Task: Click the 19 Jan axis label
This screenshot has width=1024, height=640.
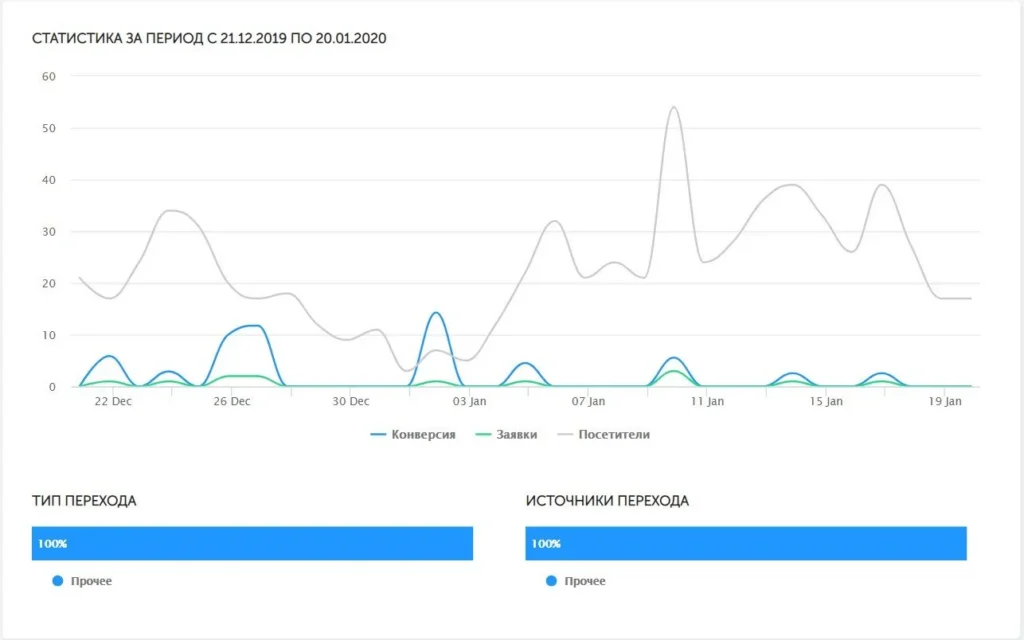Action: [945, 401]
